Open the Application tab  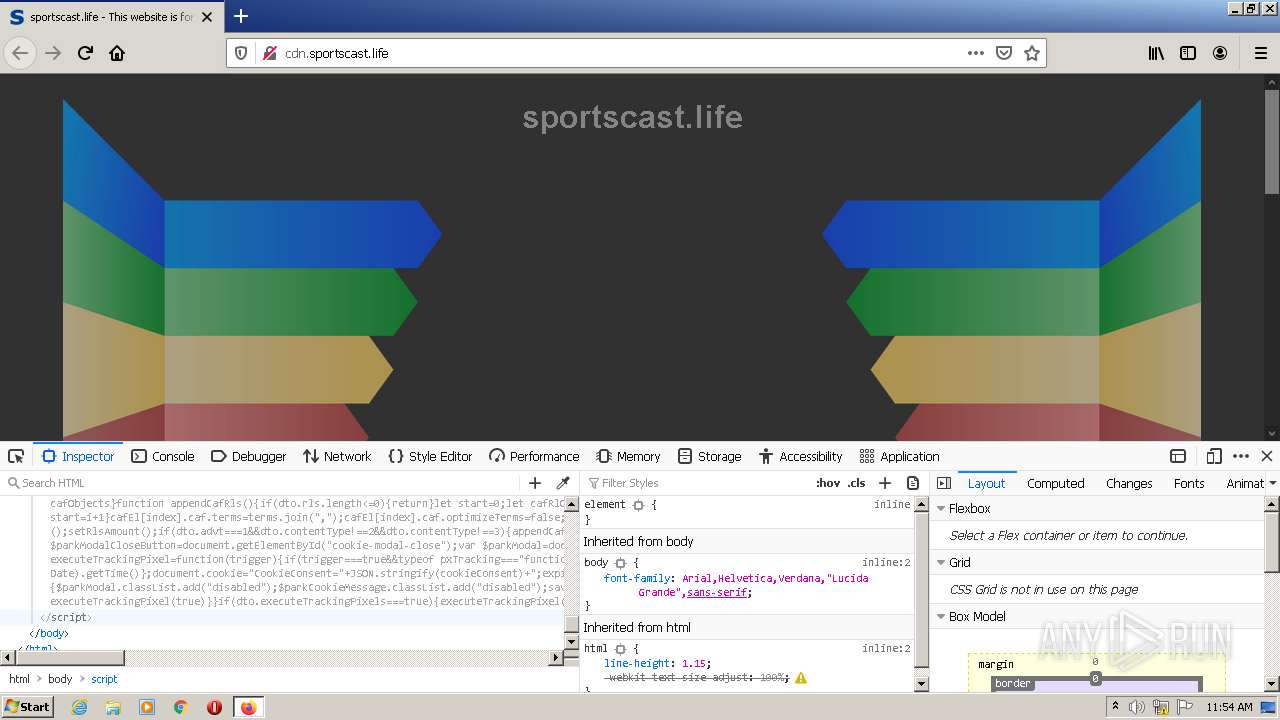(x=899, y=456)
